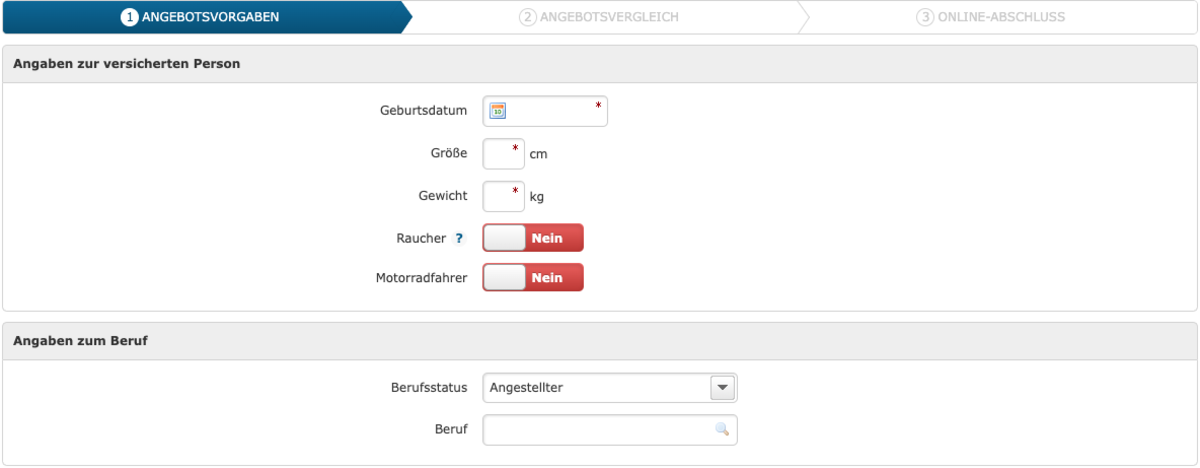Focus the Beruf search field
This screenshot has width=1200, height=468.
(595, 430)
